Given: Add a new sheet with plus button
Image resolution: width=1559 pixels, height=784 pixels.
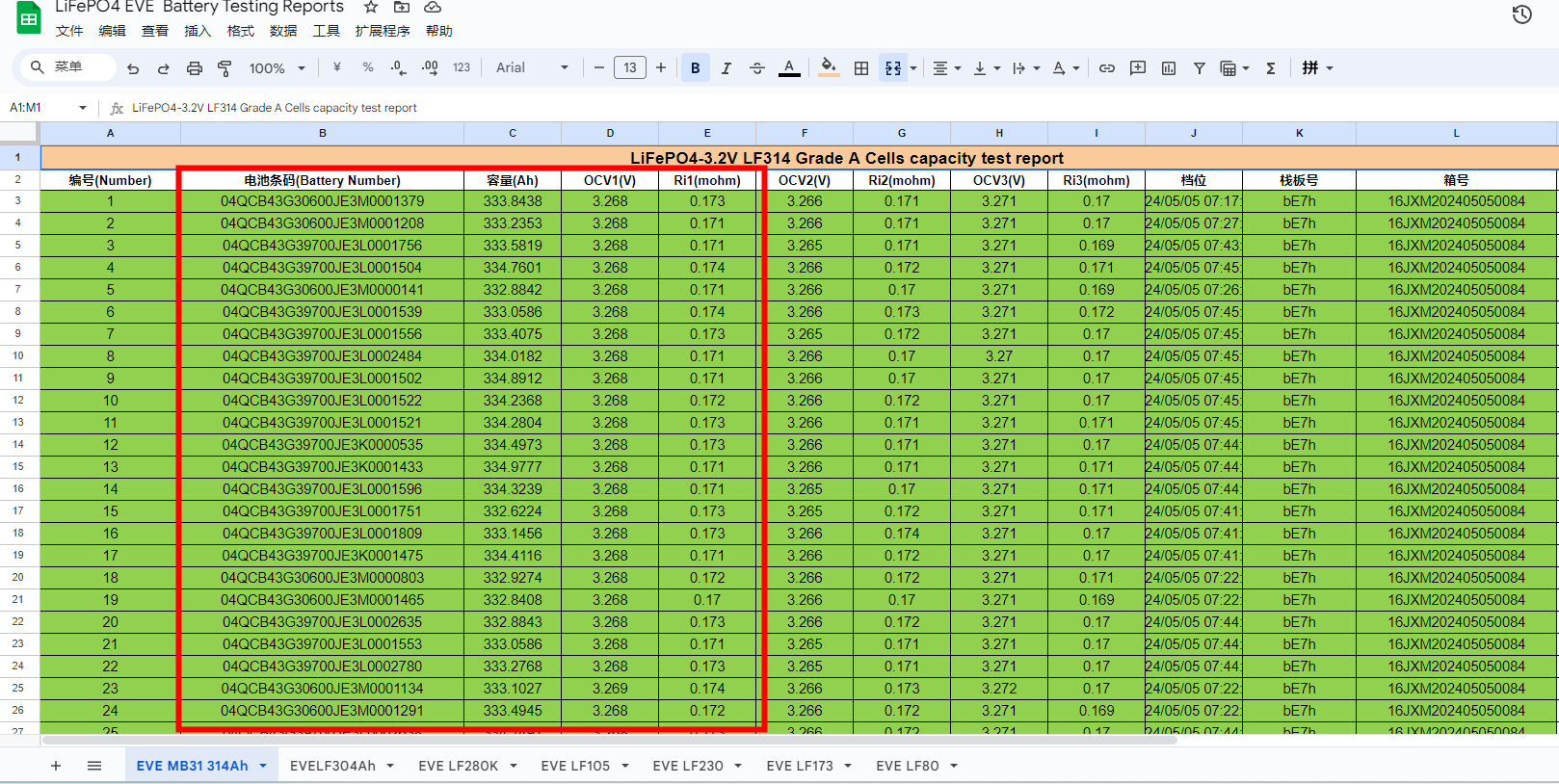Looking at the screenshot, I should click(56, 766).
